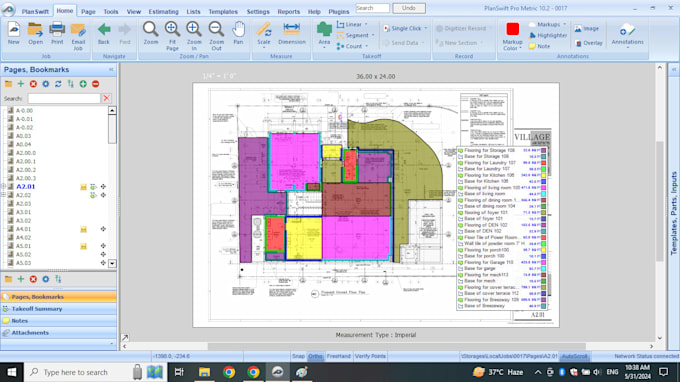Toggle Single Click takeoff mode

tap(403, 29)
